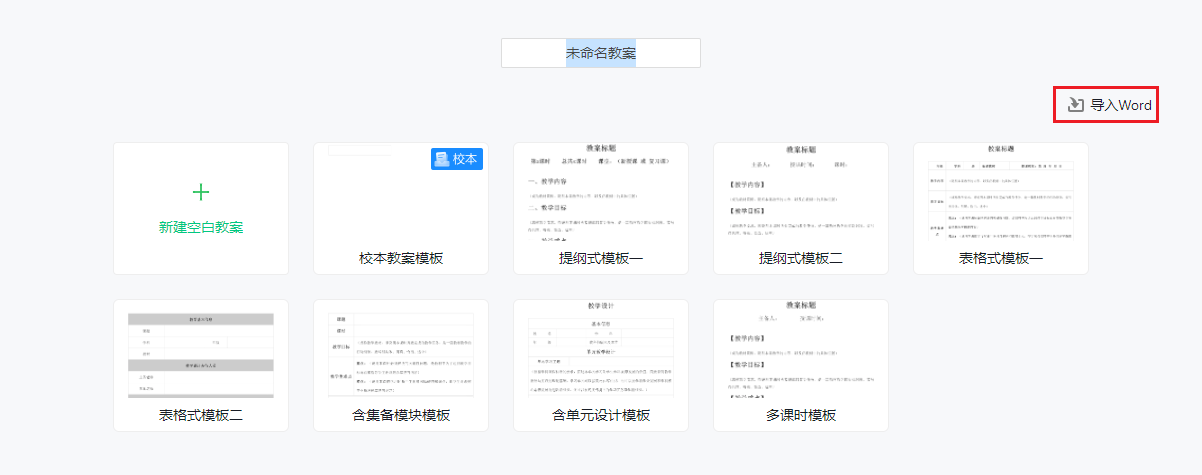Choose the 校本教案模板 label
This screenshot has height=475, width=1202.
401,258
